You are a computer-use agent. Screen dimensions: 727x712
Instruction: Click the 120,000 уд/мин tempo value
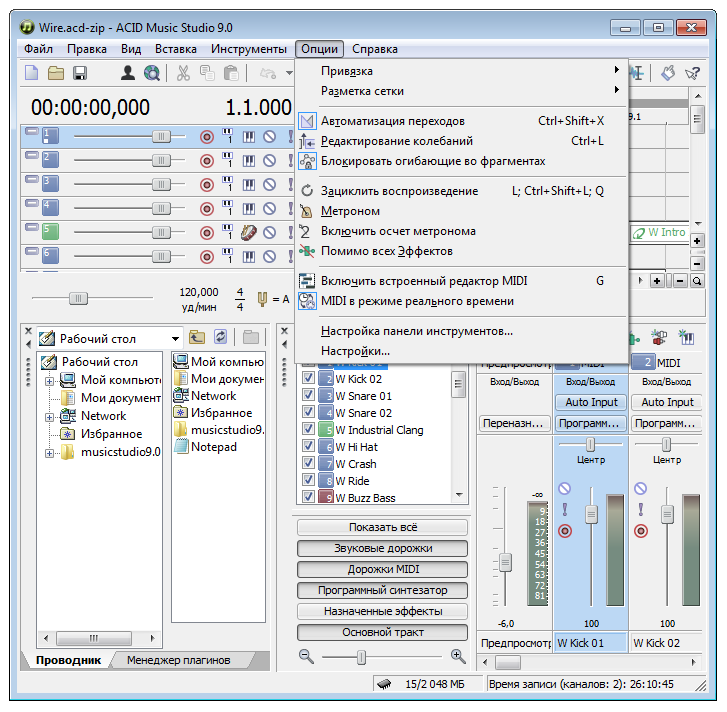199,299
